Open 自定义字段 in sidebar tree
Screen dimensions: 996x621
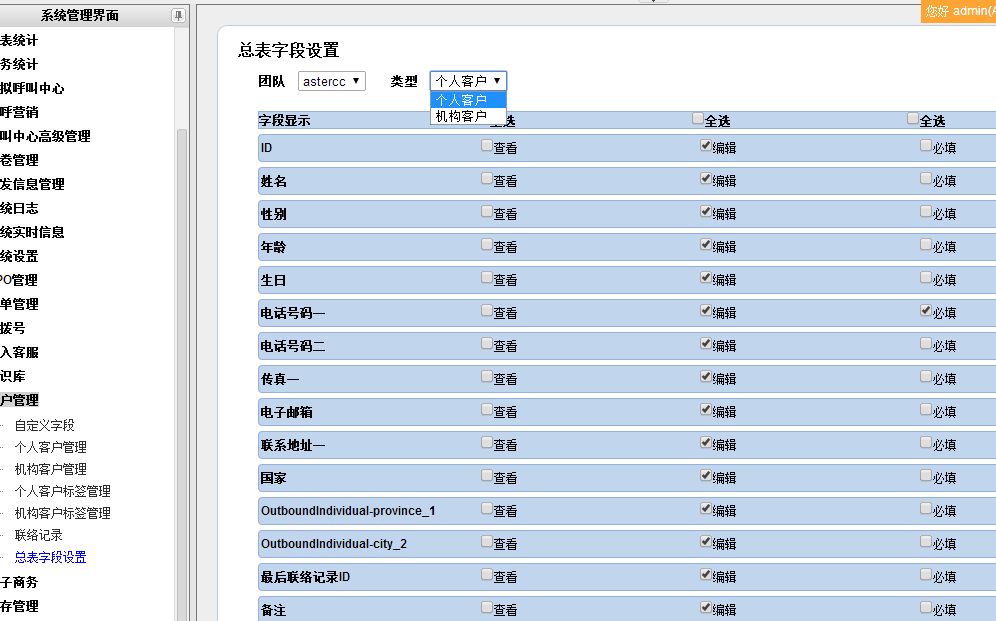pos(44,425)
